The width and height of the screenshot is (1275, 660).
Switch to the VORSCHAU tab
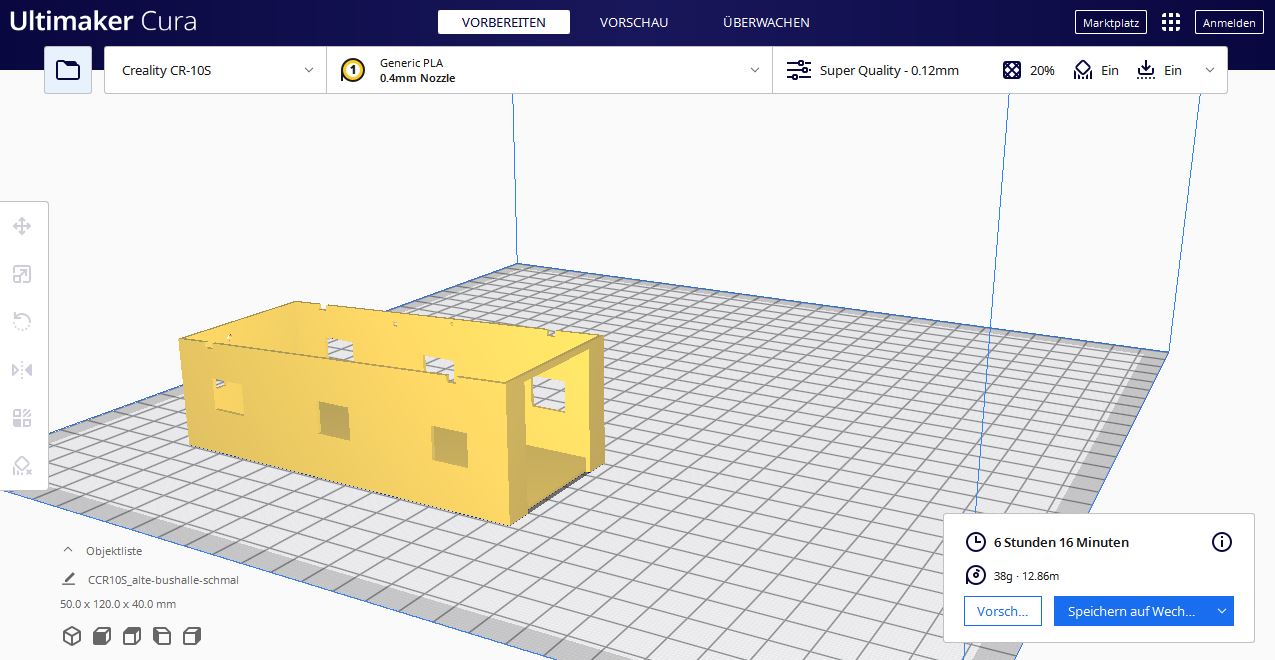point(633,22)
